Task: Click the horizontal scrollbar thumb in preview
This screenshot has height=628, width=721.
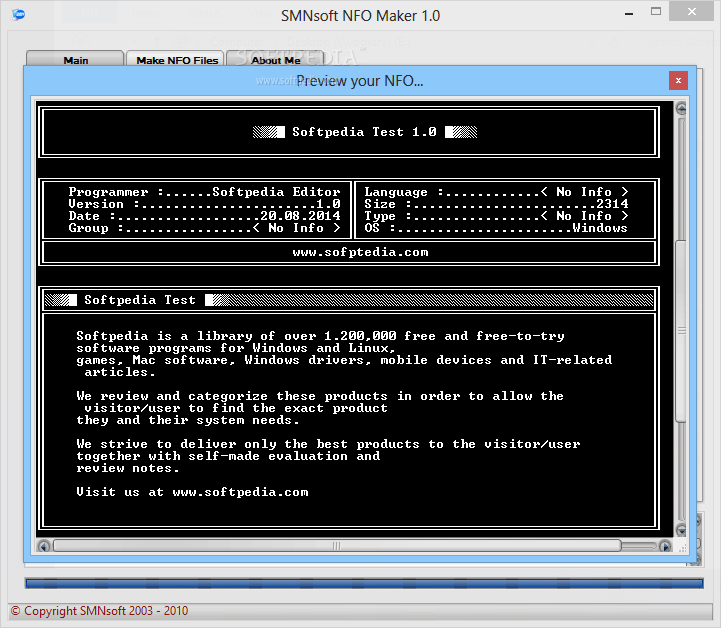Action: [x=337, y=546]
